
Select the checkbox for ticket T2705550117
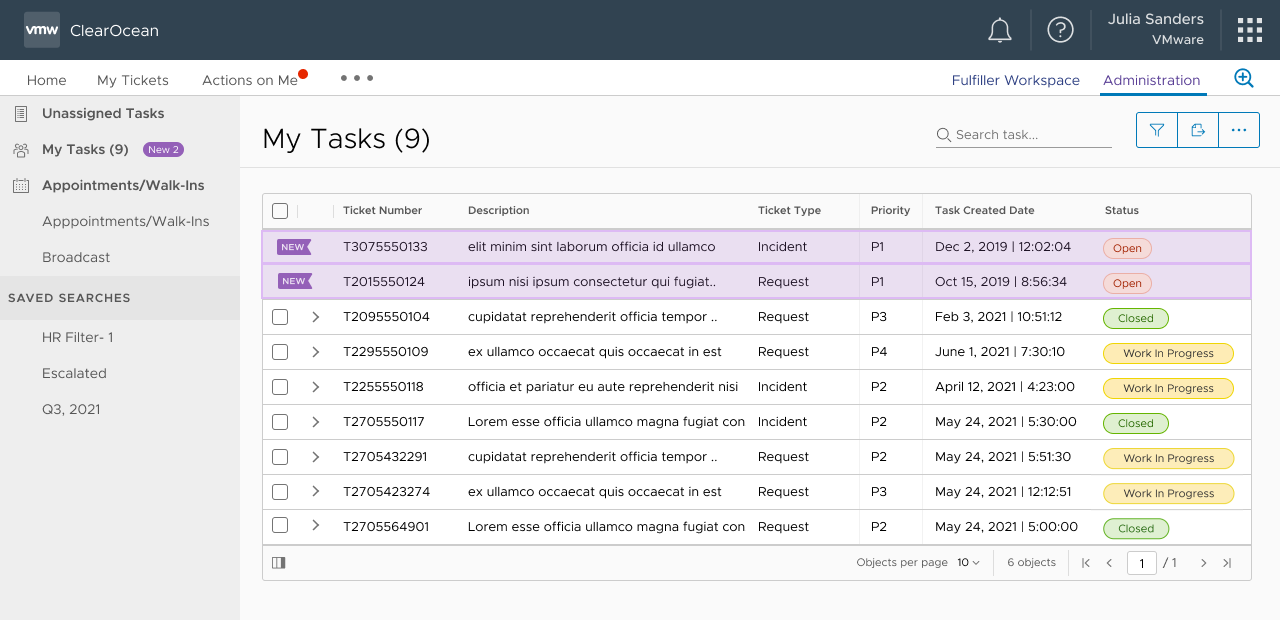pyautogui.click(x=280, y=422)
